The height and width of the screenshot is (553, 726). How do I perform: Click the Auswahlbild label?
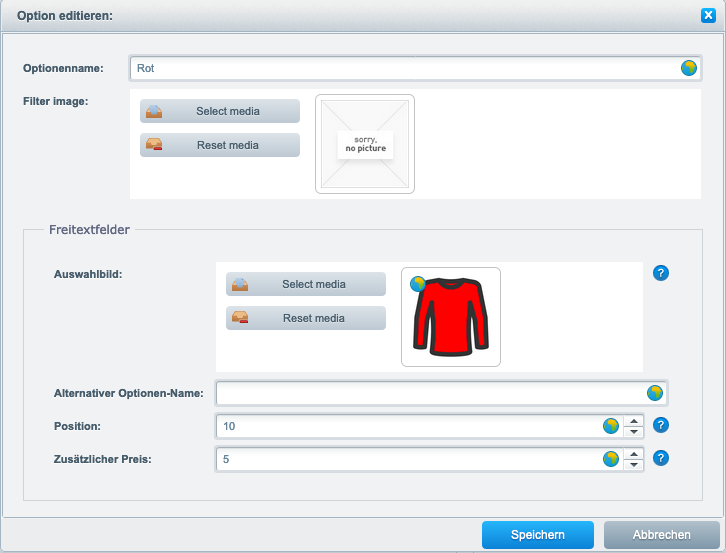click(x=88, y=274)
